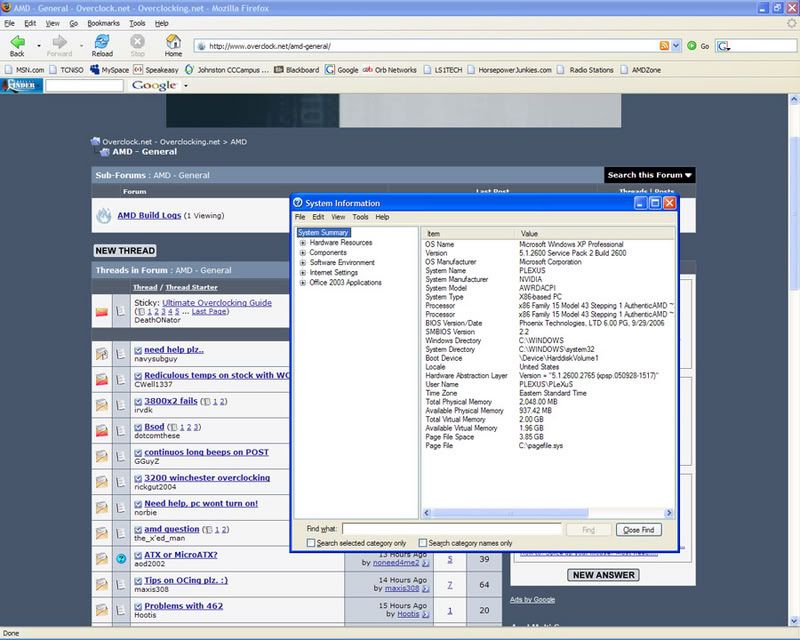Click the question-mark icon beside ATX or MicroATX
The image size is (800, 640).
pos(121,558)
